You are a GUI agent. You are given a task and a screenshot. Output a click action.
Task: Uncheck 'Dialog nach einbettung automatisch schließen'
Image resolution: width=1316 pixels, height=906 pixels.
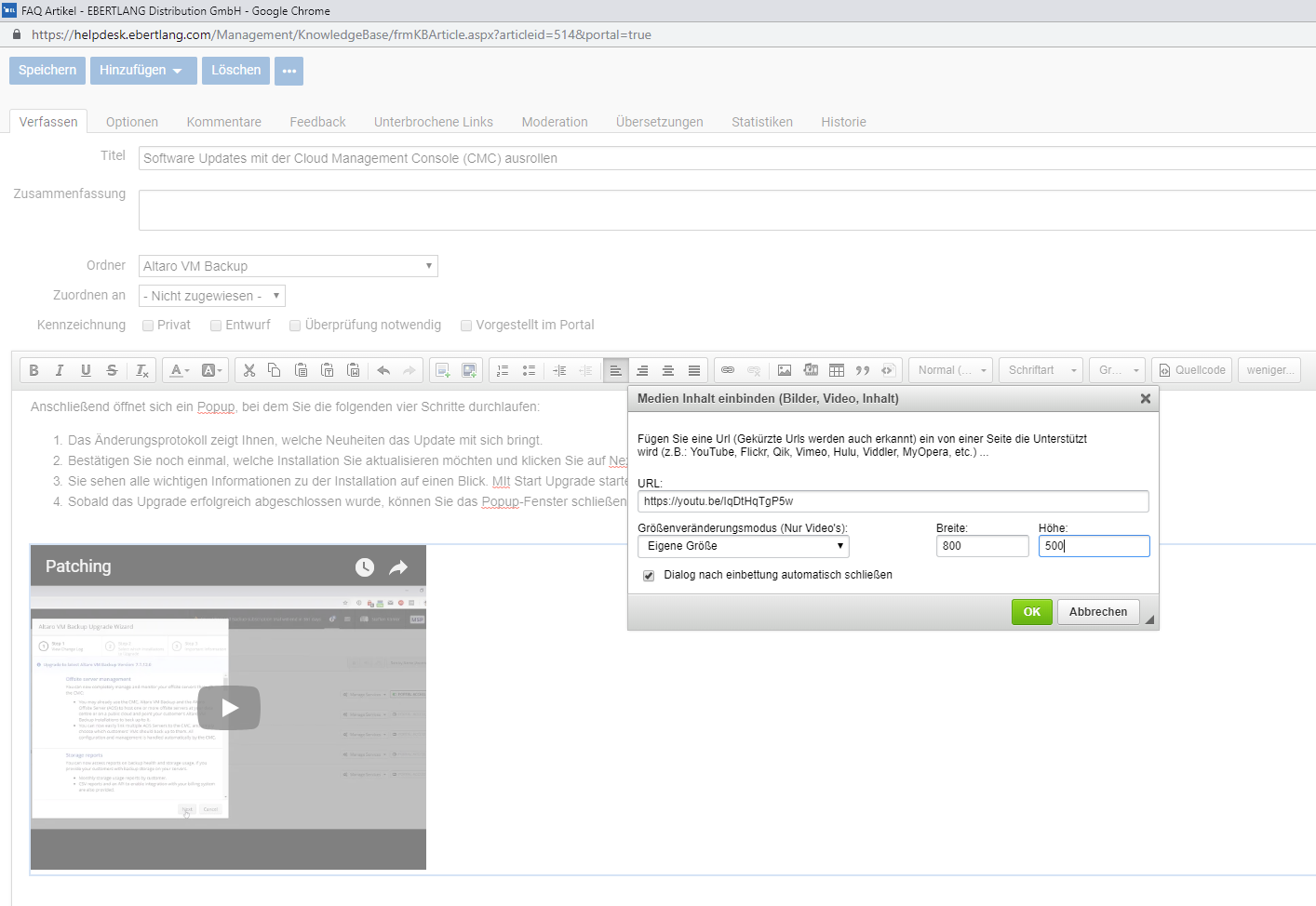(x=649, y=576)
